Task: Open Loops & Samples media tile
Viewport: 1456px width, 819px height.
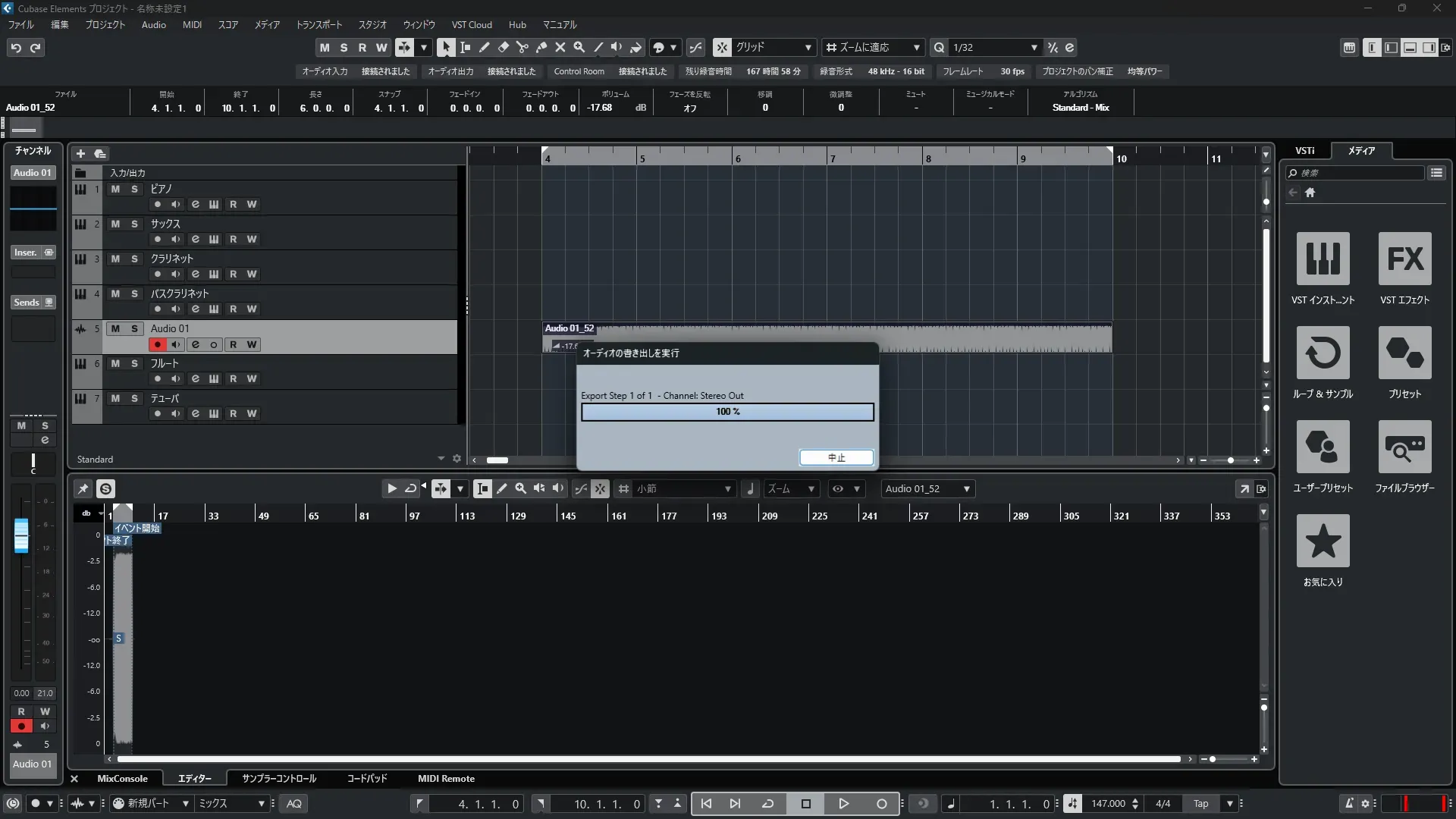Action: click(1323, 353)
